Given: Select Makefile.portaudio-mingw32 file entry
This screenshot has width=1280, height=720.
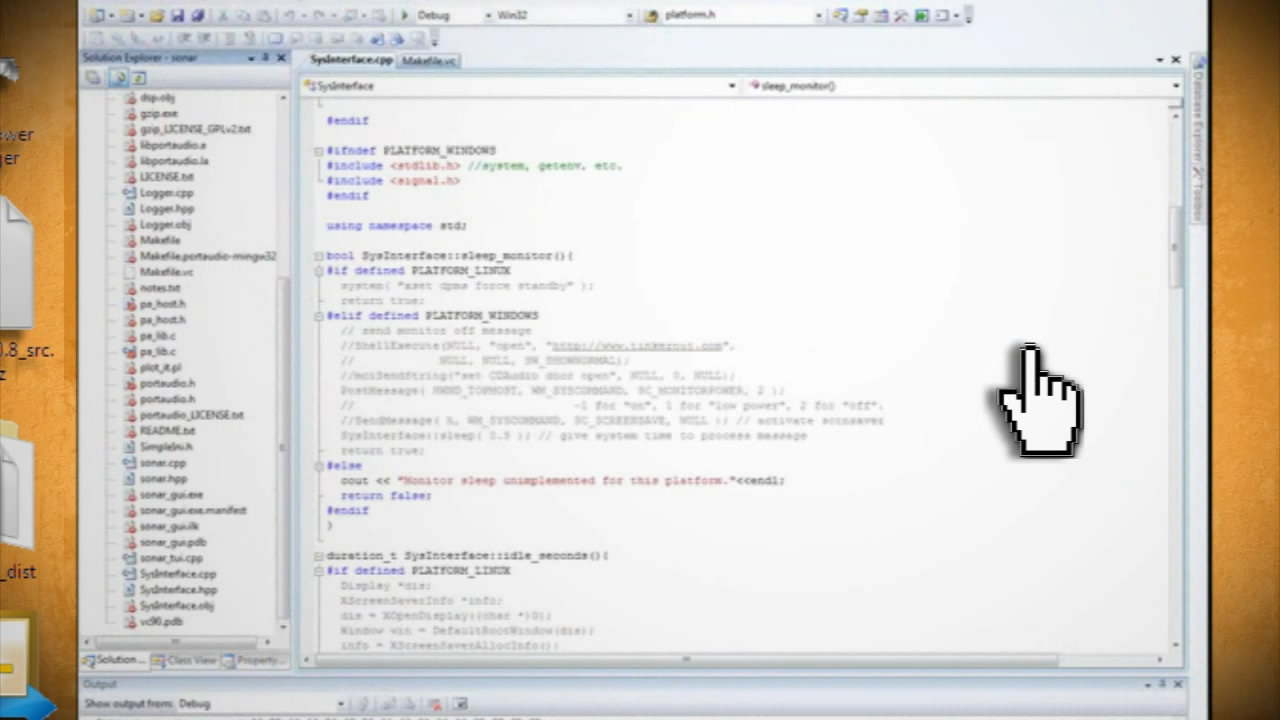Looking at the screenshot, I should point(207,256).
